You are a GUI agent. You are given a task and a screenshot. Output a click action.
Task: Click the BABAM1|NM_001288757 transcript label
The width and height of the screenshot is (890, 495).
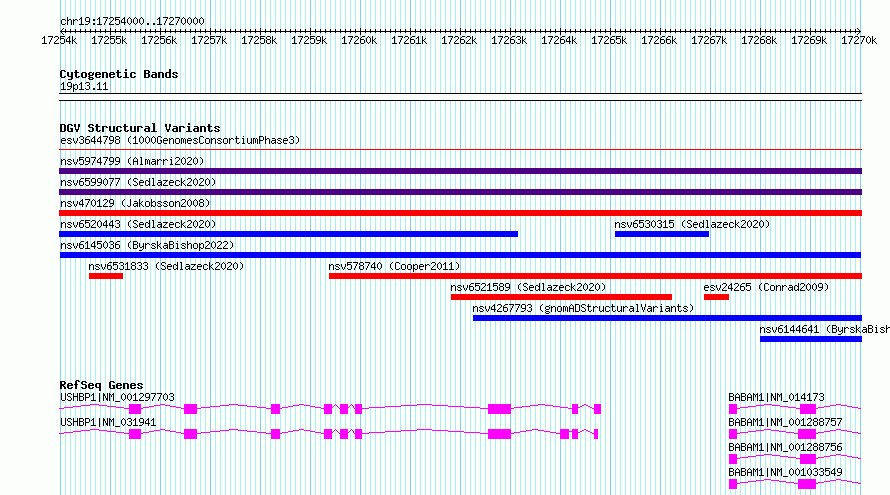[786, 422]
